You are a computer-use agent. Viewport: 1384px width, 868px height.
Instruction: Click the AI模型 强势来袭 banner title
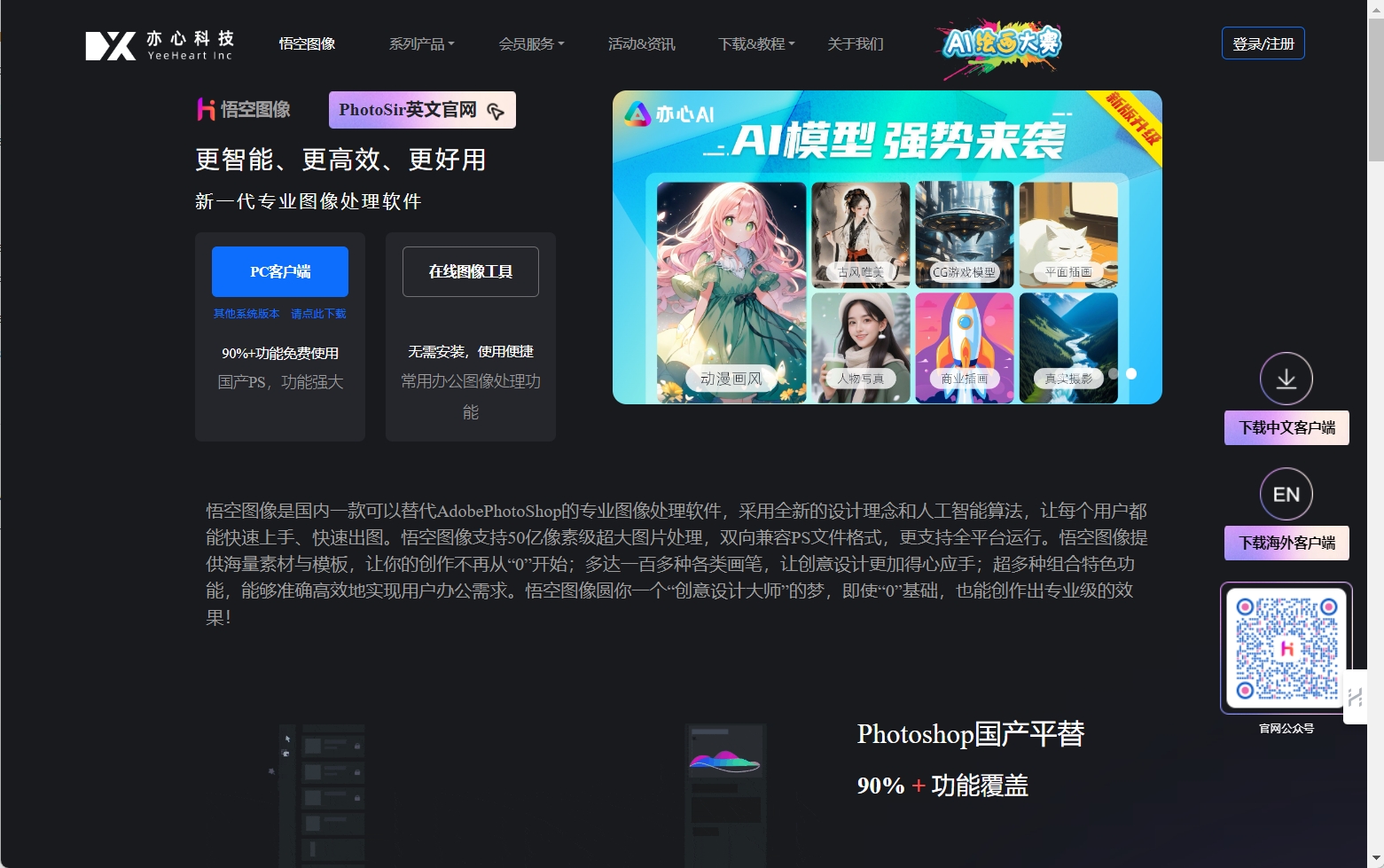[898, 141]
